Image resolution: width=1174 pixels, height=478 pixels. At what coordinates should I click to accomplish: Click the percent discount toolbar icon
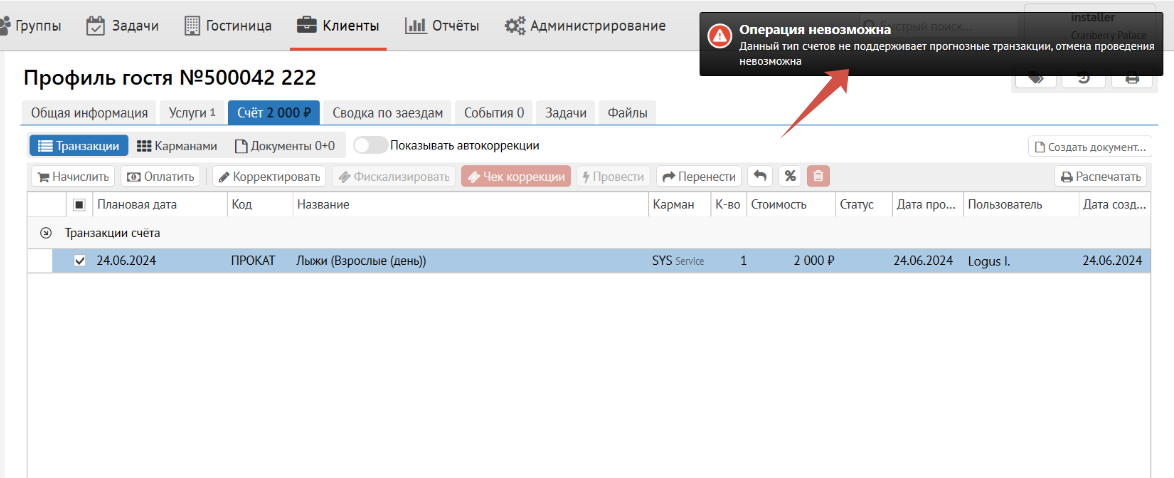pyautogui.click(x=790, y=177)
